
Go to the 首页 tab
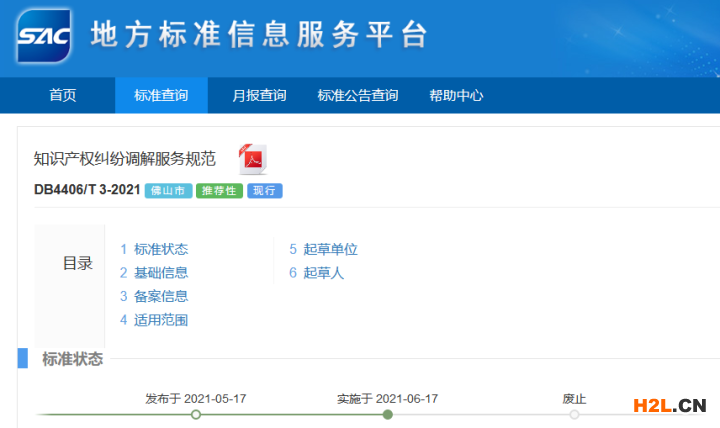coord(62,95)
